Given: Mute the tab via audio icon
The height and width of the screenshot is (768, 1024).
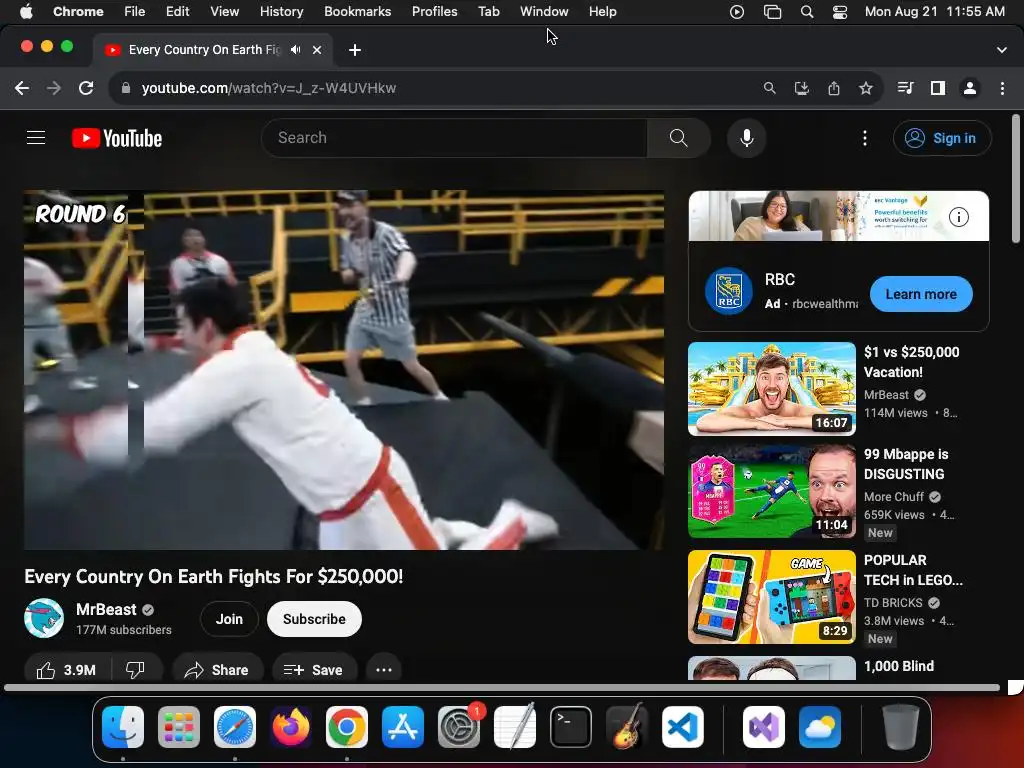Looking at the screenshot, I should tap(296, 50).
